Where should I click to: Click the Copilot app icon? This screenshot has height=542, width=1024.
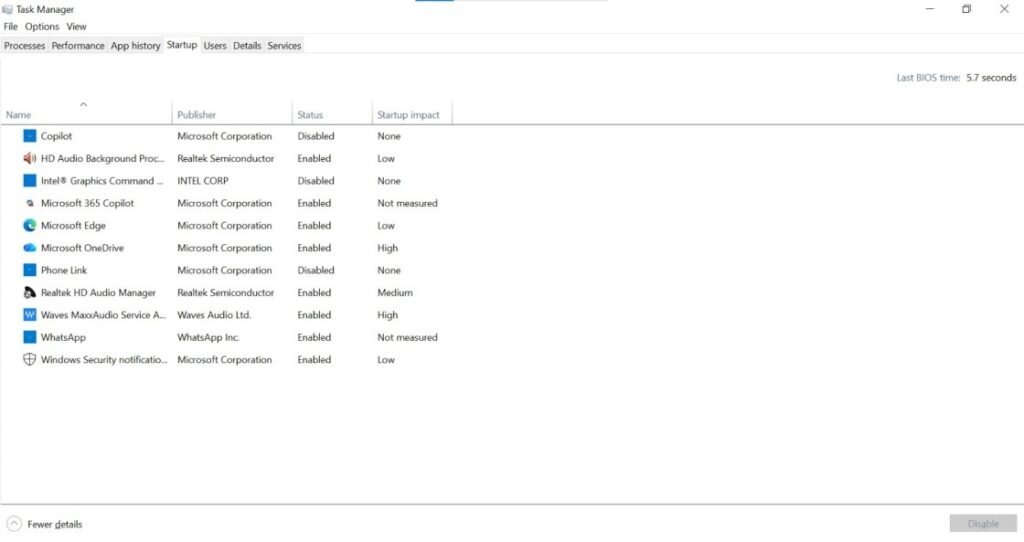(x=29, y=136)
